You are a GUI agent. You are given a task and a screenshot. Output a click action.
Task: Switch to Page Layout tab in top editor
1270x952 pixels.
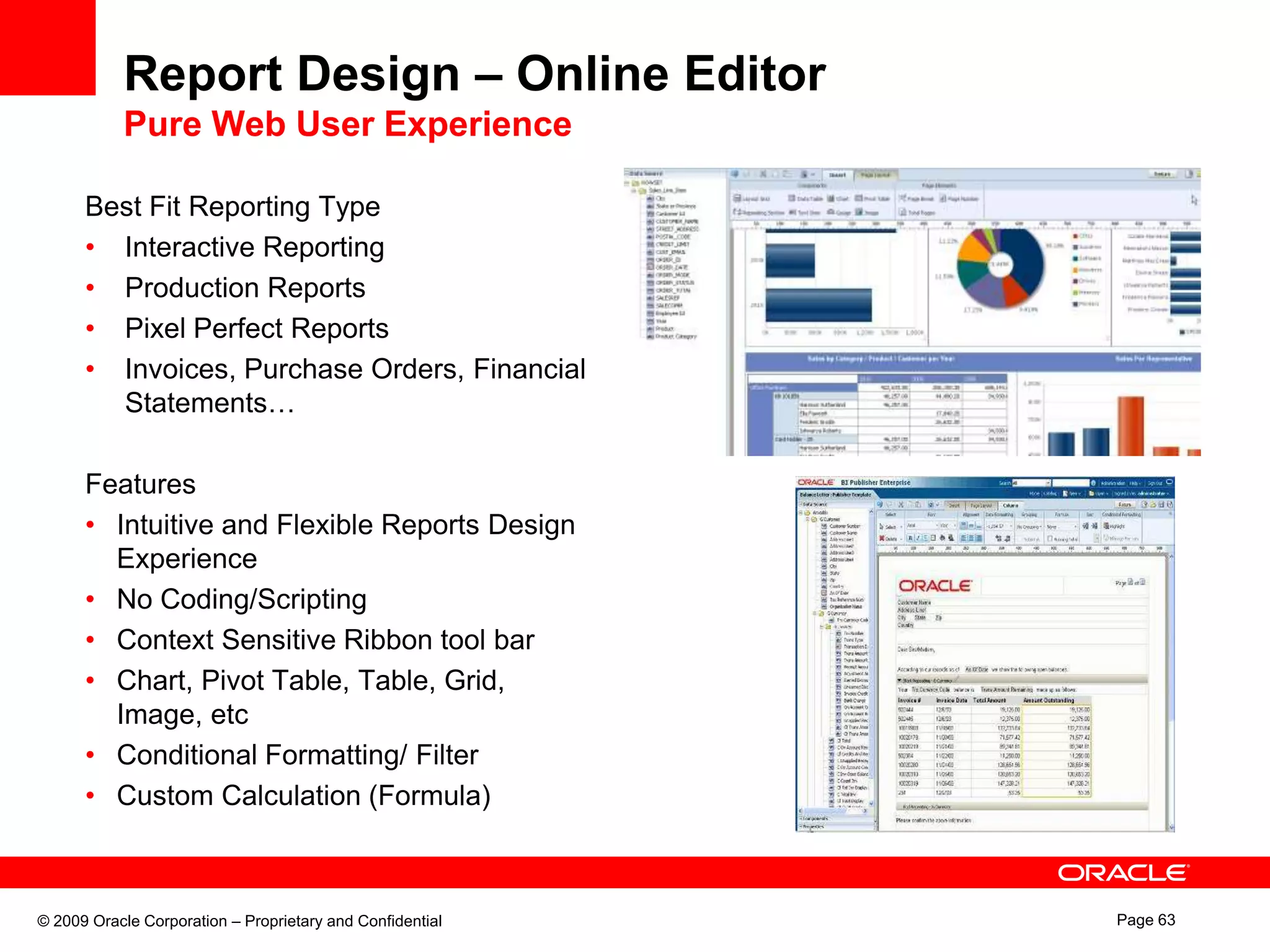pos(876,175)
